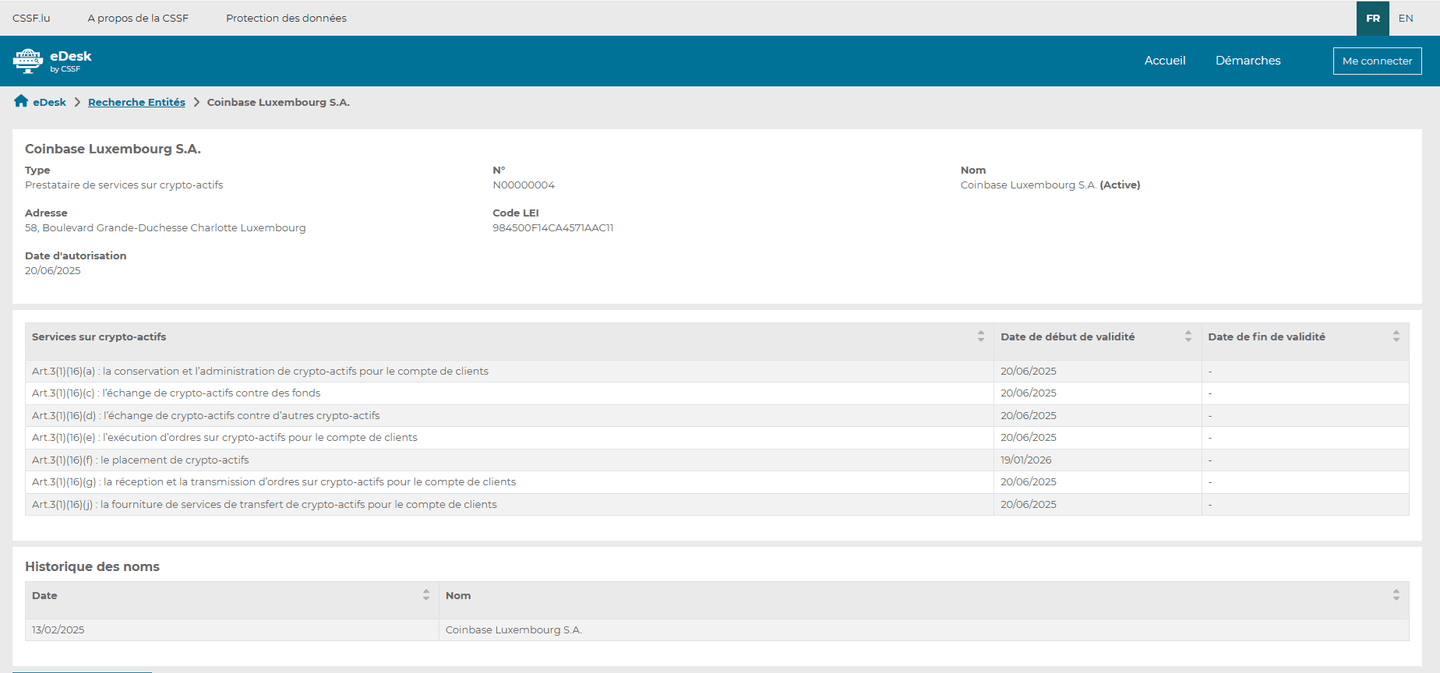Screen dimensions: 1440x673
Task: Click eDesk breadcrumb text
Action: click(x=49, y=102)
